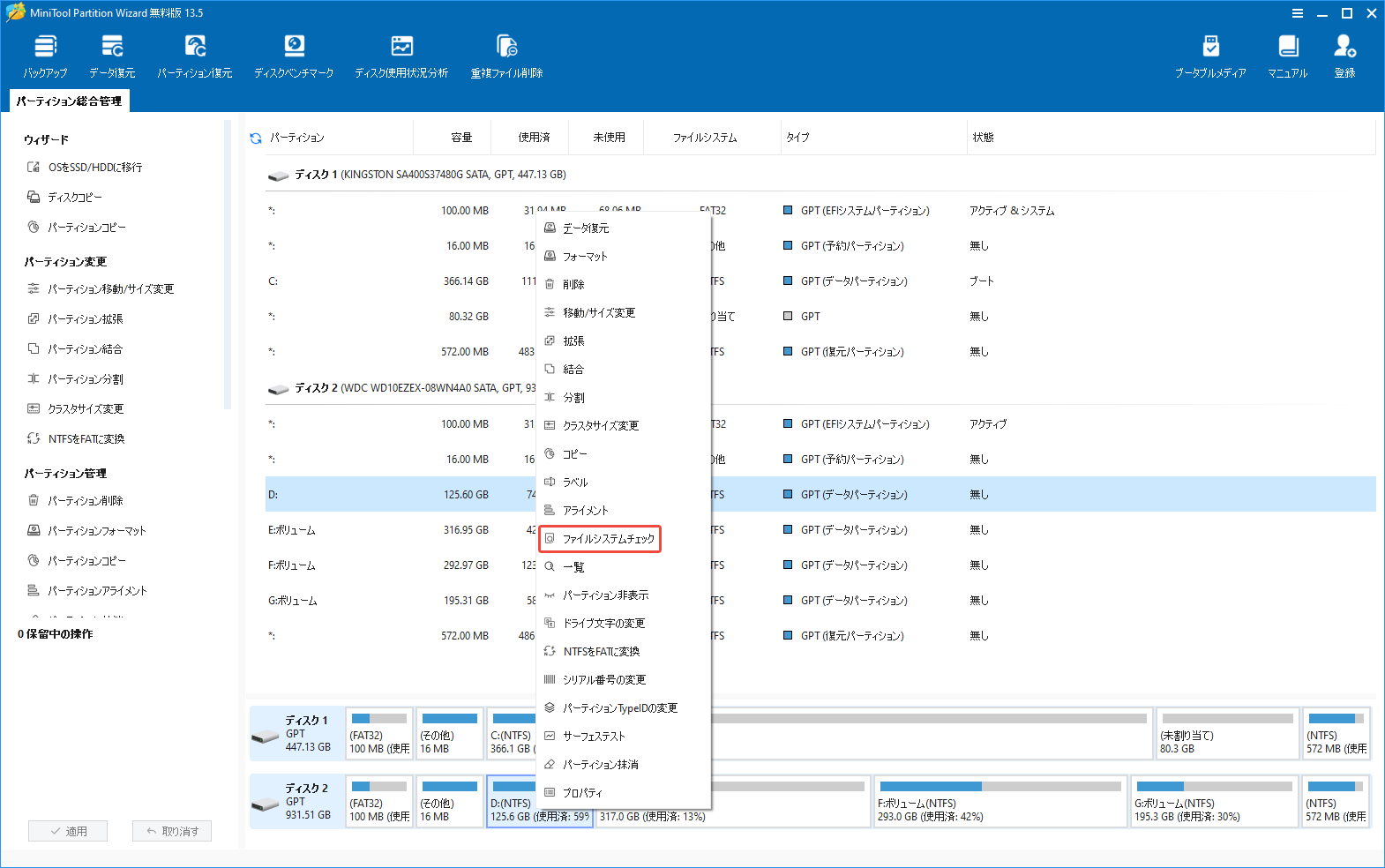Choose パーティションフォーマット in sidebar
Screen dimensions: 1385x868
click(x=86, y=530)
